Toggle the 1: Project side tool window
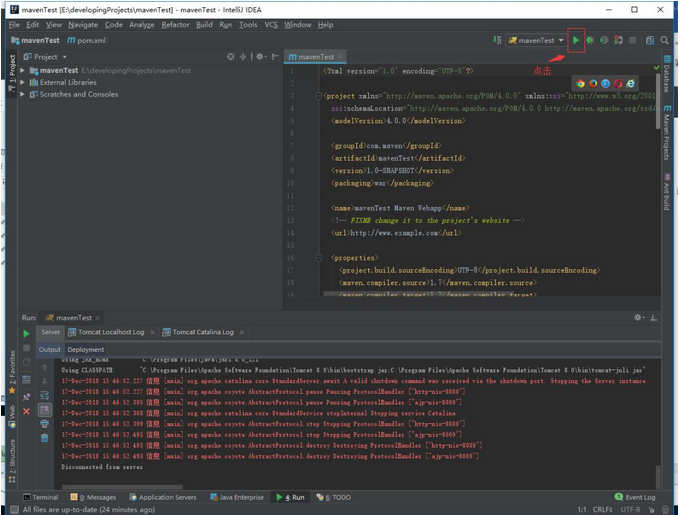The image size is (681, 515). click(12, 72)
